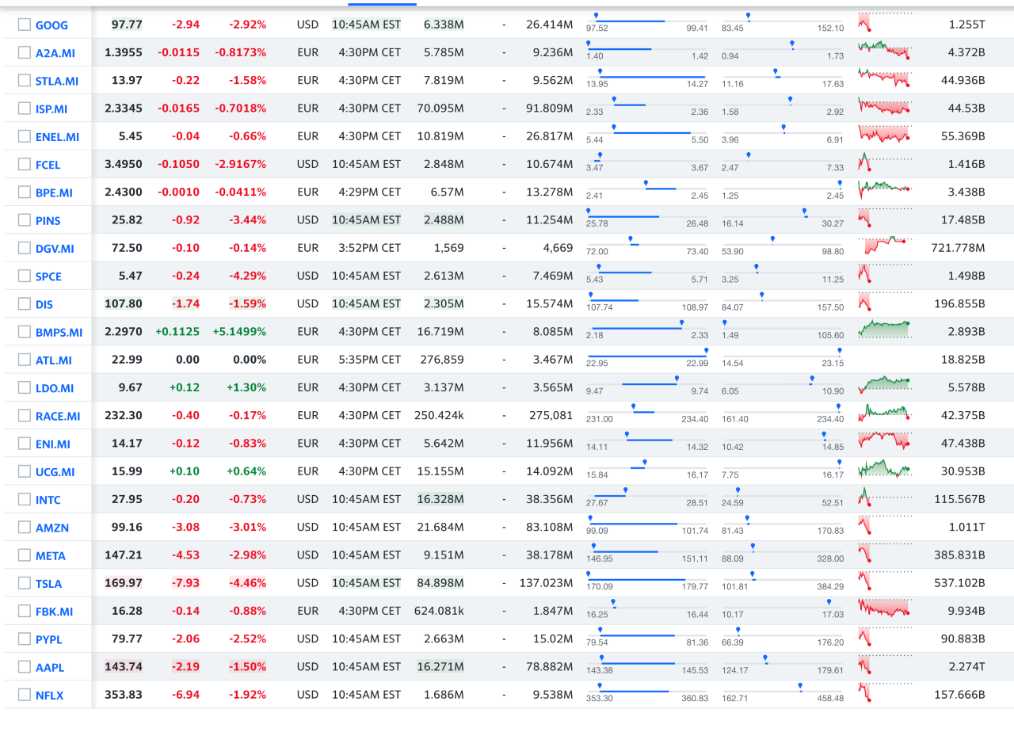Select TSLA change percent -4.46%

pyautogui.click(x=247, y=583)
